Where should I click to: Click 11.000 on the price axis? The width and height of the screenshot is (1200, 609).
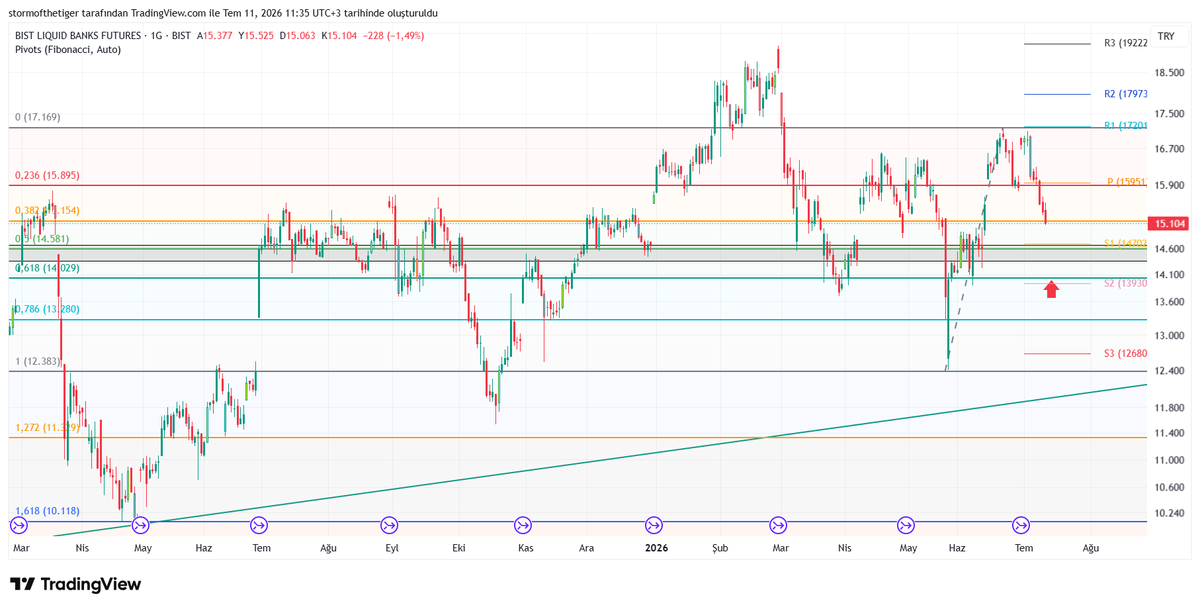(1168, 460)
